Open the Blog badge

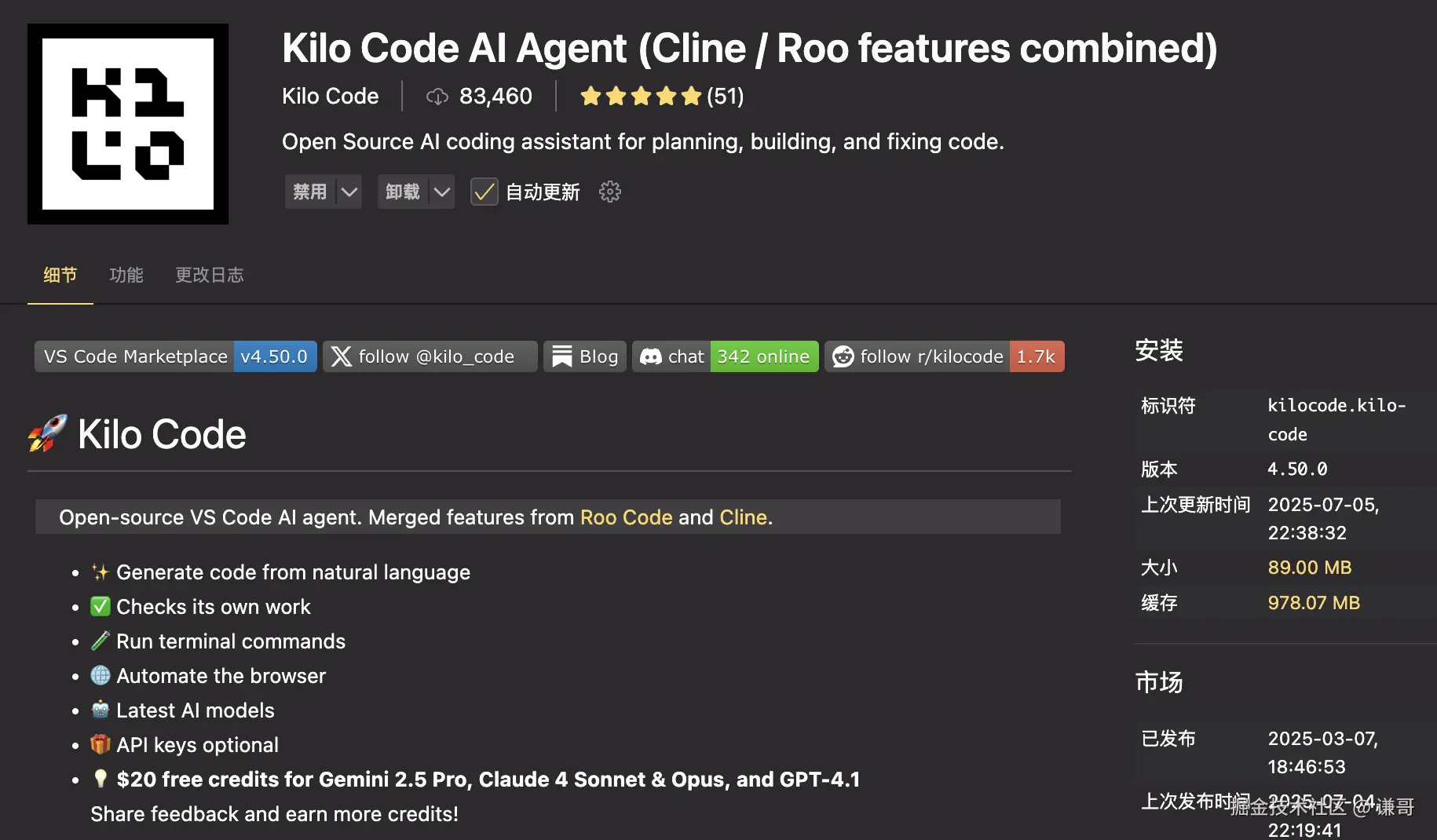point(584,356)
